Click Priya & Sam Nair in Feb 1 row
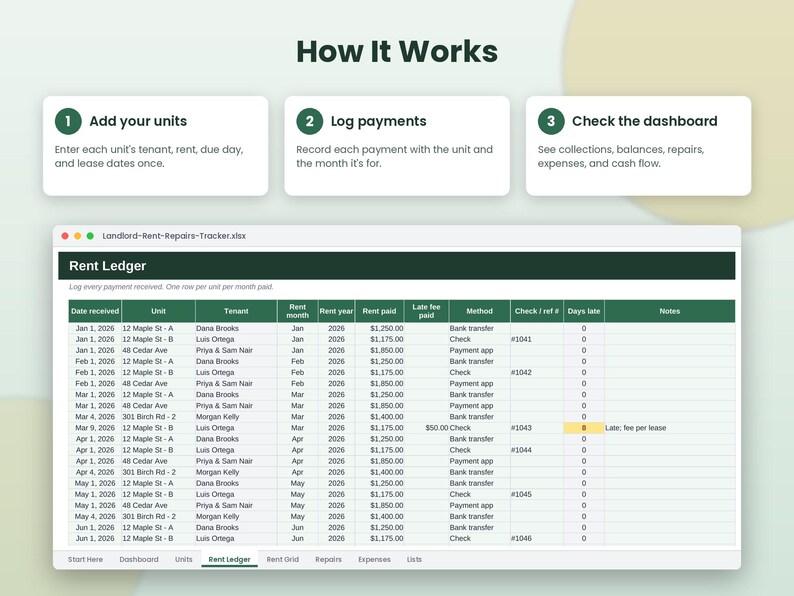This screenshot has width=794, height=596. pyautogui.click(x=236, y=383)
